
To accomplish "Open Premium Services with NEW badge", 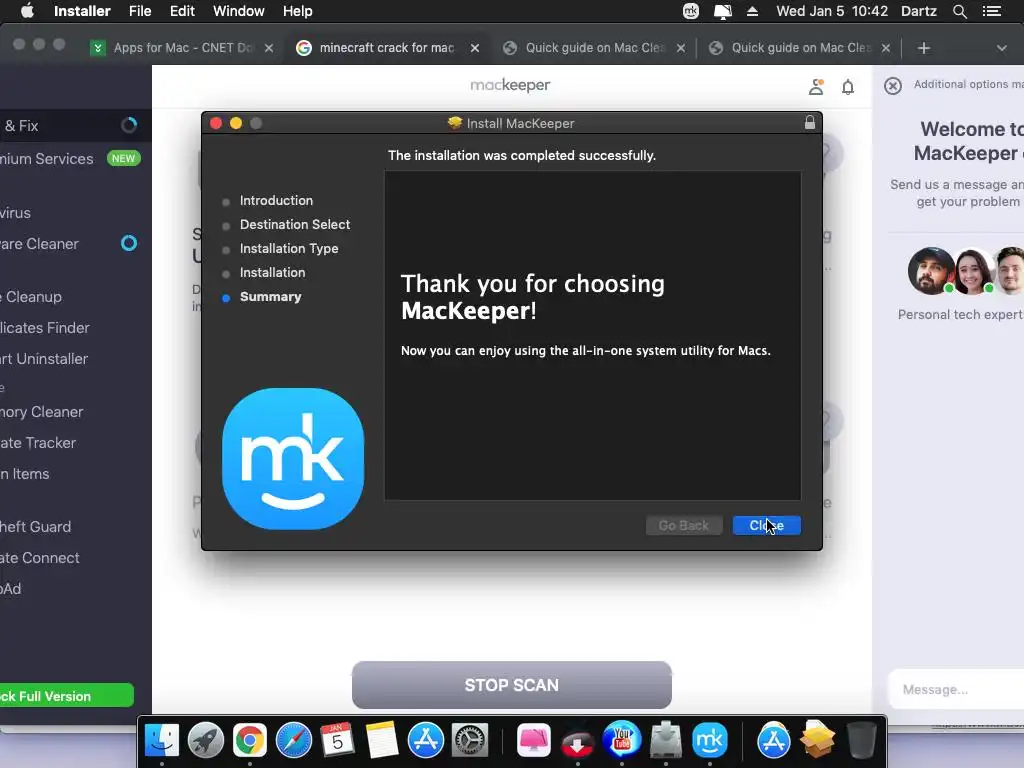I will tap(75, 159).
